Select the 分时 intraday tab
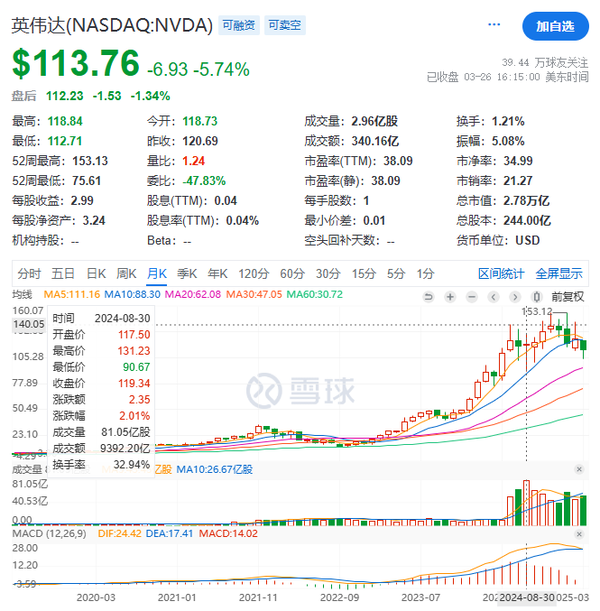This screenshot has width=600, height=611. tap(30, 273)
